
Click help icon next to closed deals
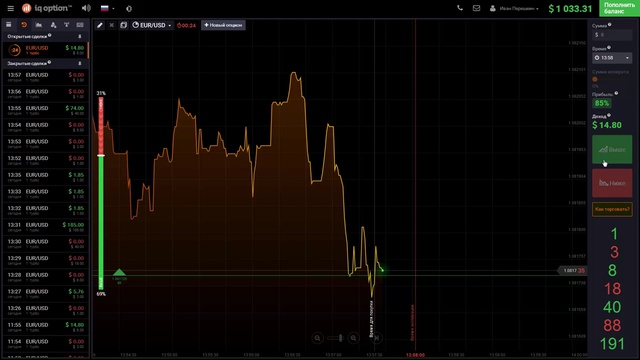click(49, 62)
